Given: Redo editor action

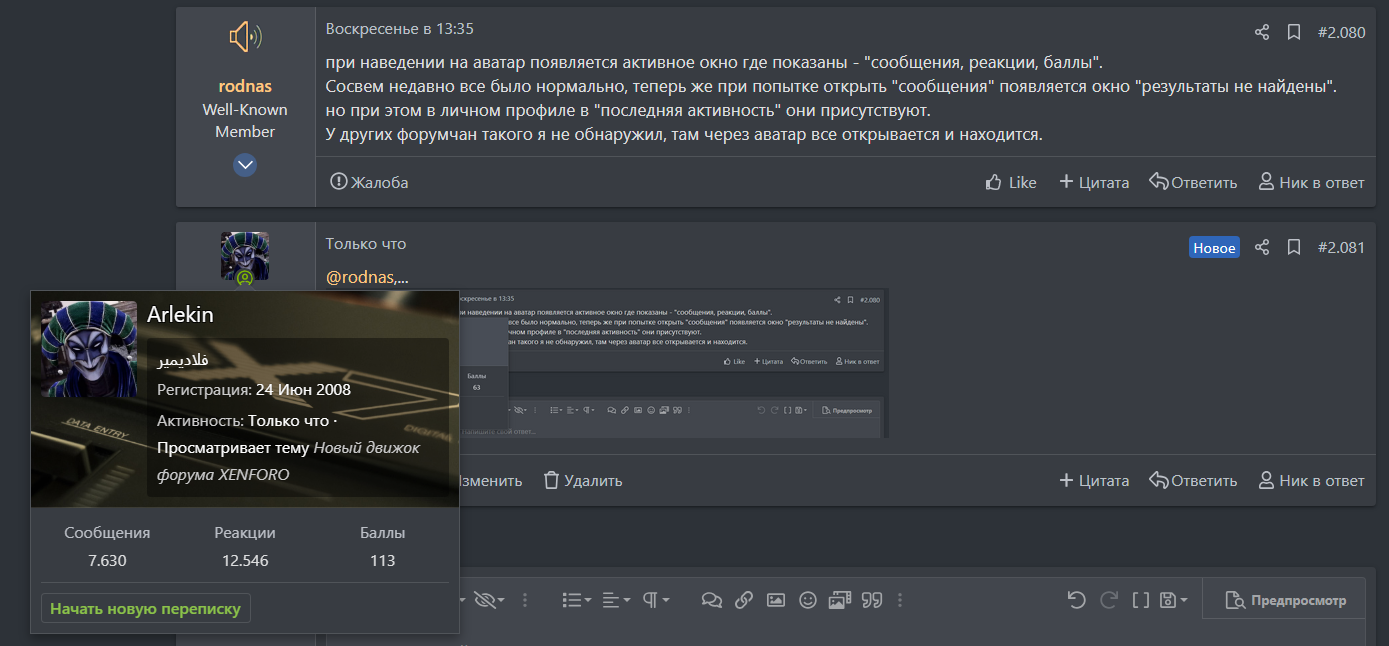Looking at the screenshot, I should point(1108,600).
